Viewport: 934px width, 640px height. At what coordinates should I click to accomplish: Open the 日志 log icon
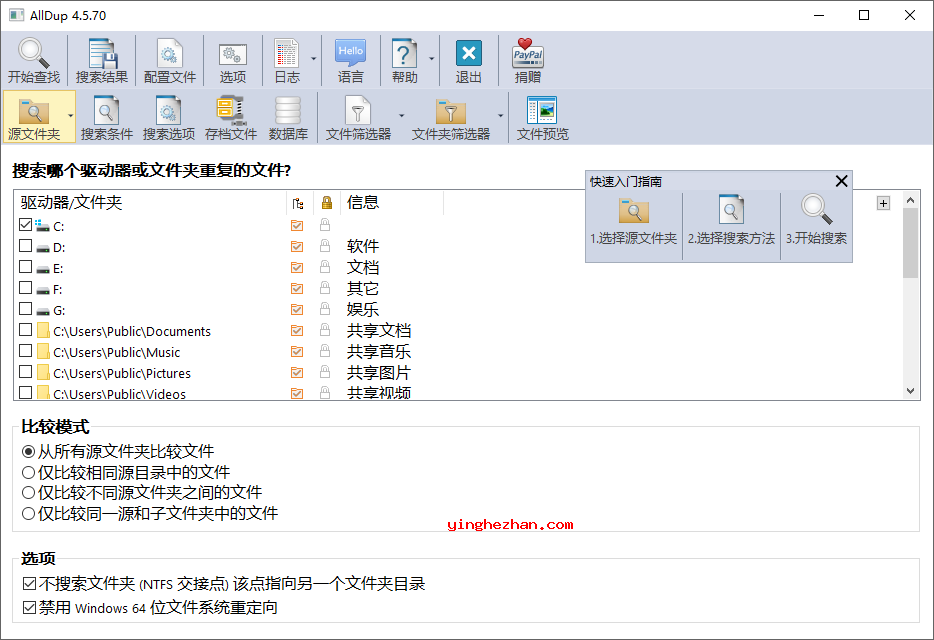[287, 54]
